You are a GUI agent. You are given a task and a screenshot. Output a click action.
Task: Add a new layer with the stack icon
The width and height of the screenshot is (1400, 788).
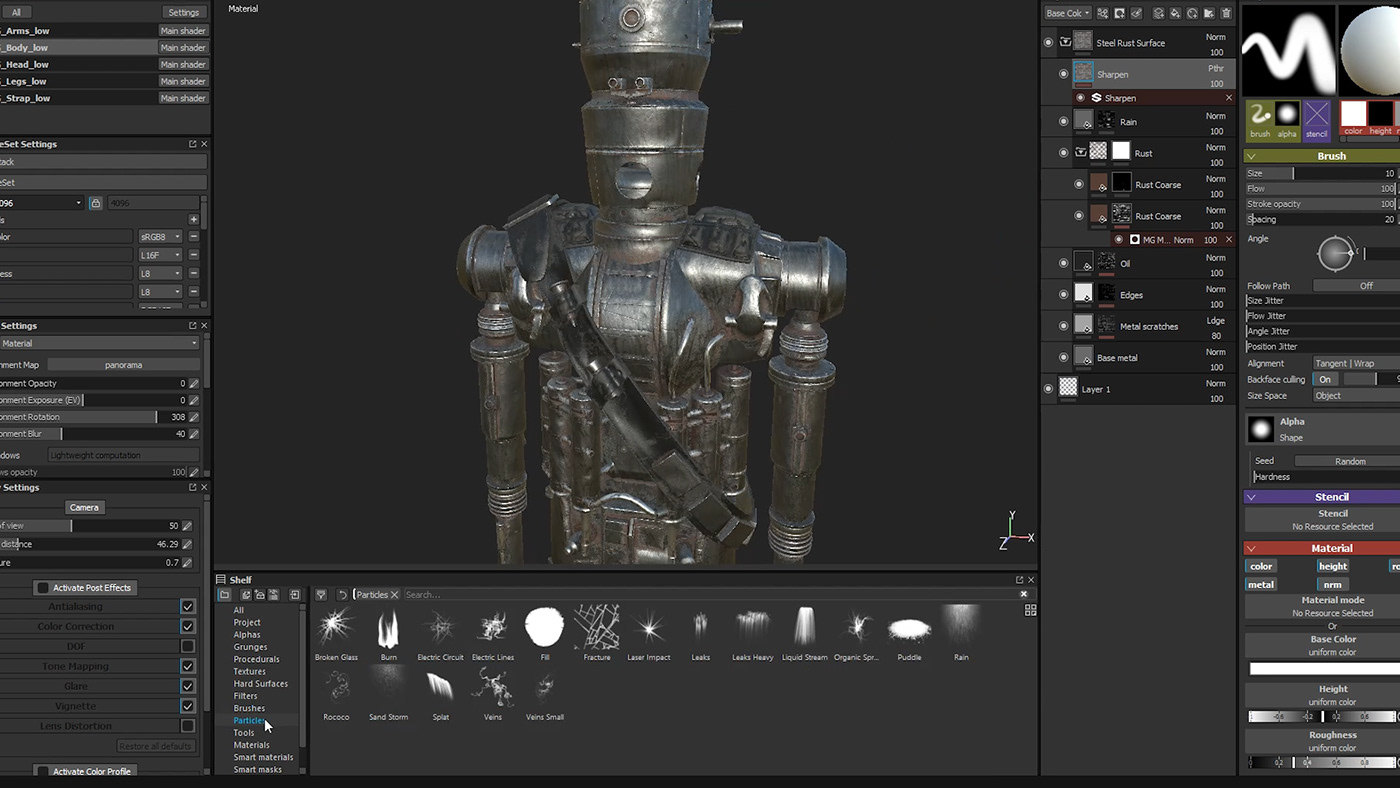pyautogui.click(x=1159, y=13)
